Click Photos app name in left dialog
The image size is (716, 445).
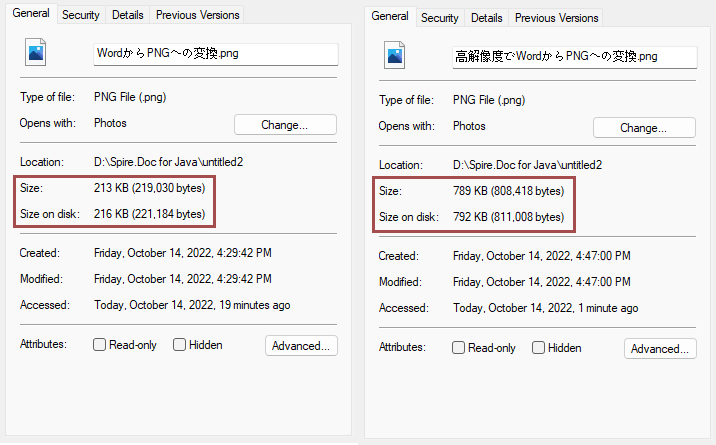pos(110,123)
